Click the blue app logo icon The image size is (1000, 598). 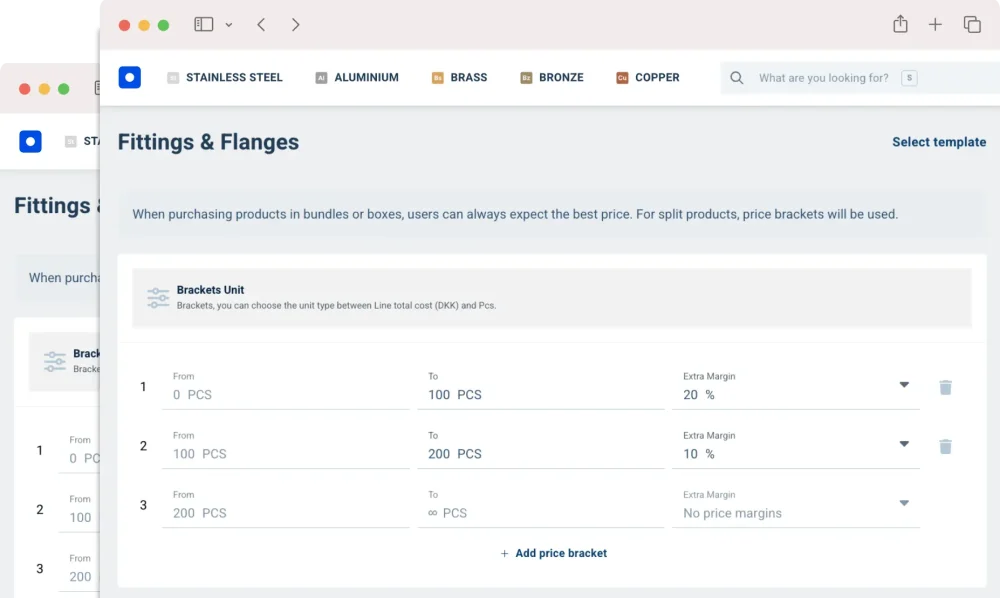[129, 77]
